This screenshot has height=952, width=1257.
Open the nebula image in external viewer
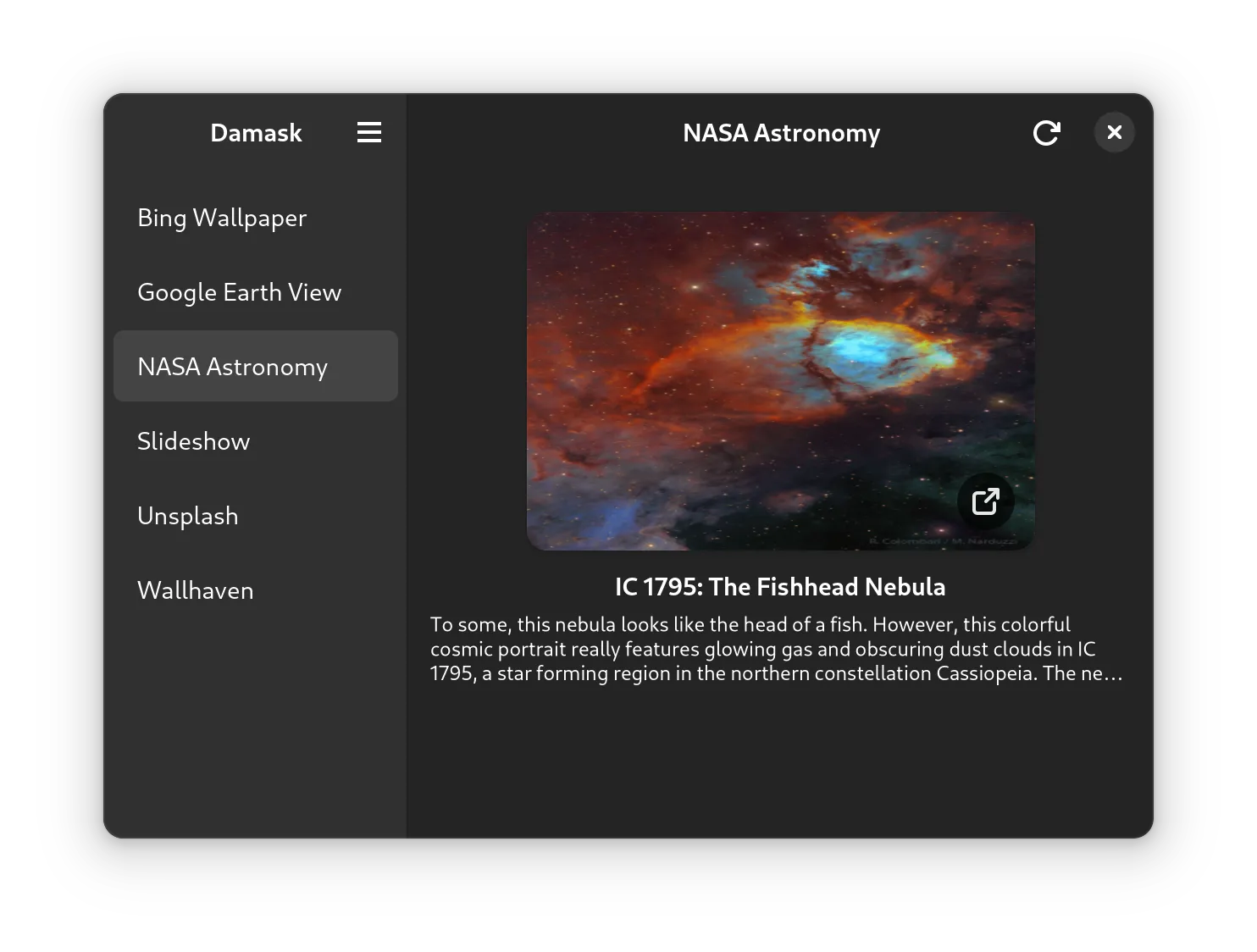click(x=985, y=501)
